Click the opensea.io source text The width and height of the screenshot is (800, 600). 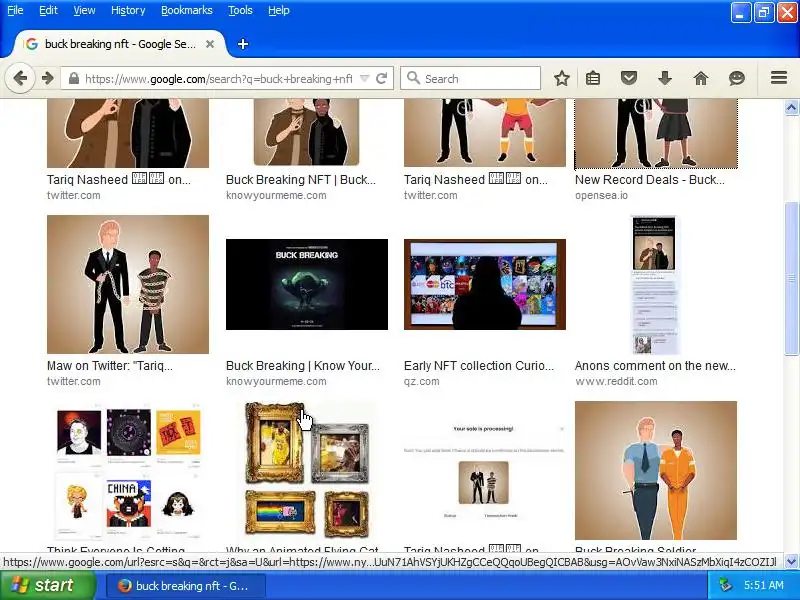601,195
